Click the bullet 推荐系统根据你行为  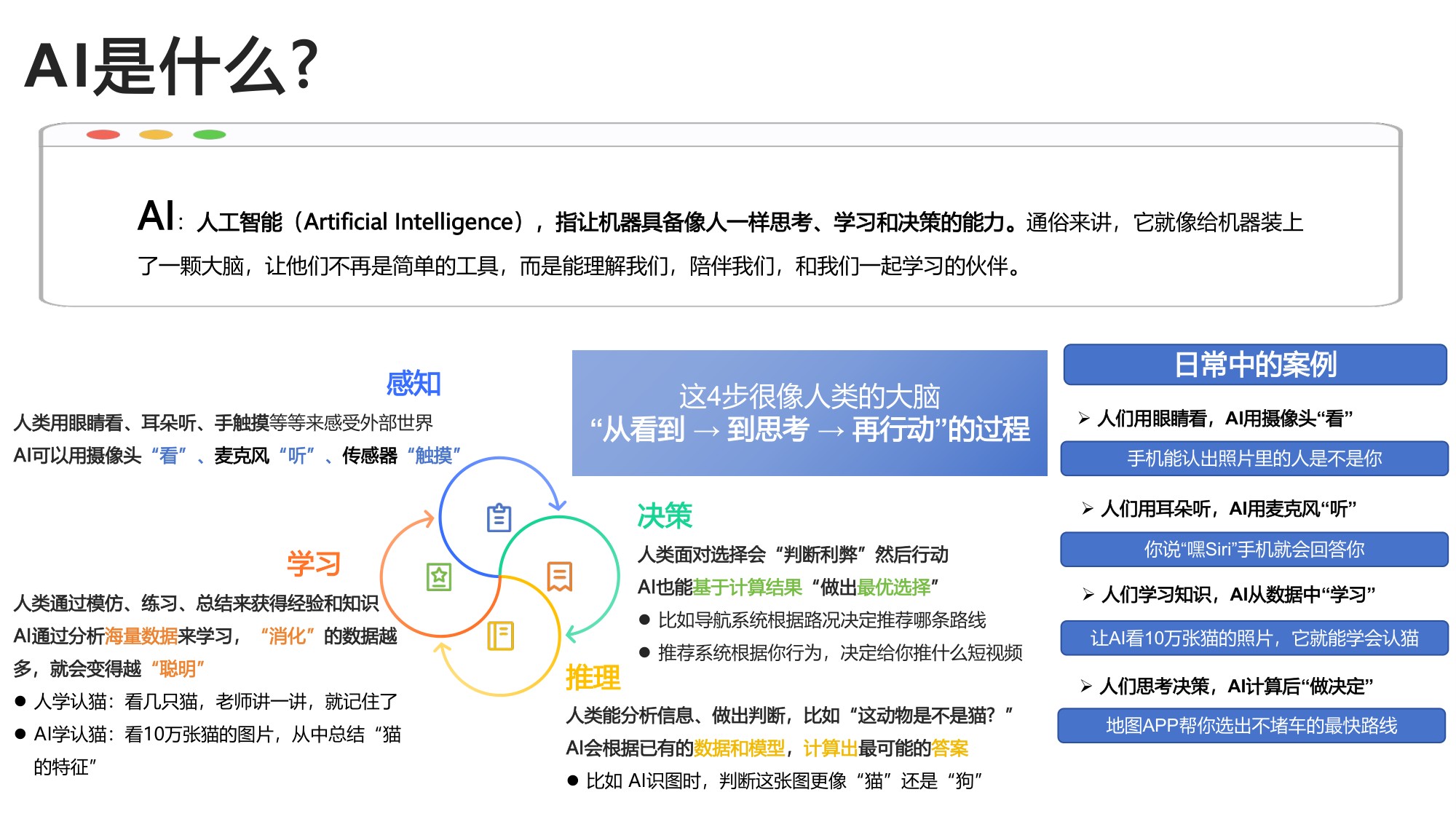[x=831, y=652]
